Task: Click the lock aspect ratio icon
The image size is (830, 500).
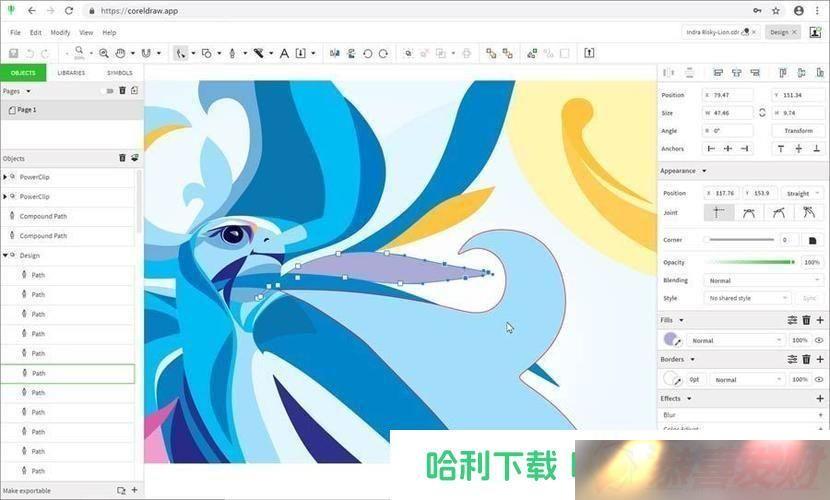Action: coord(762,113)
